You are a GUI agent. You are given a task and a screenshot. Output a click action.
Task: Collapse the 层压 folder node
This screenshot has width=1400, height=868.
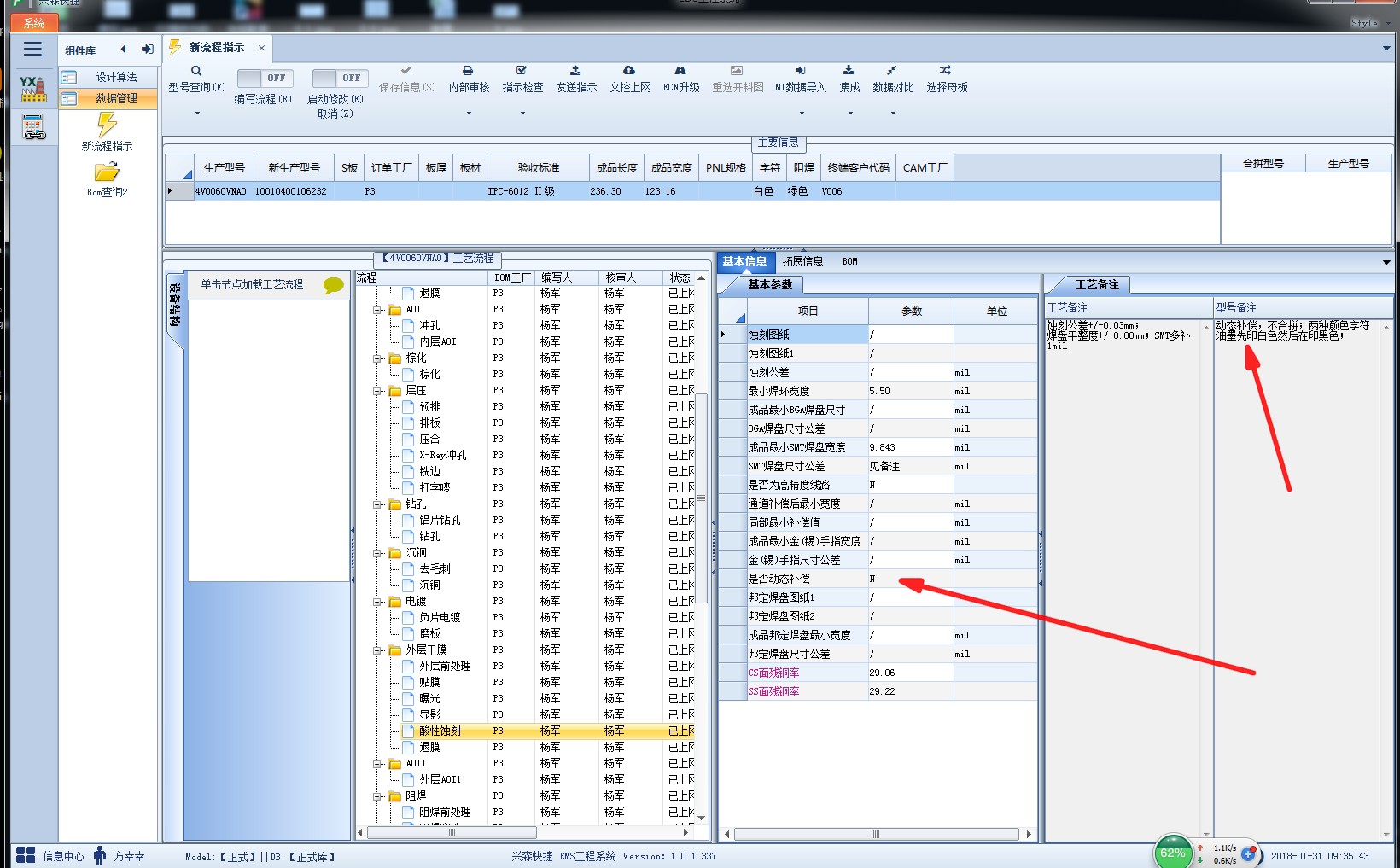[377, 391]
